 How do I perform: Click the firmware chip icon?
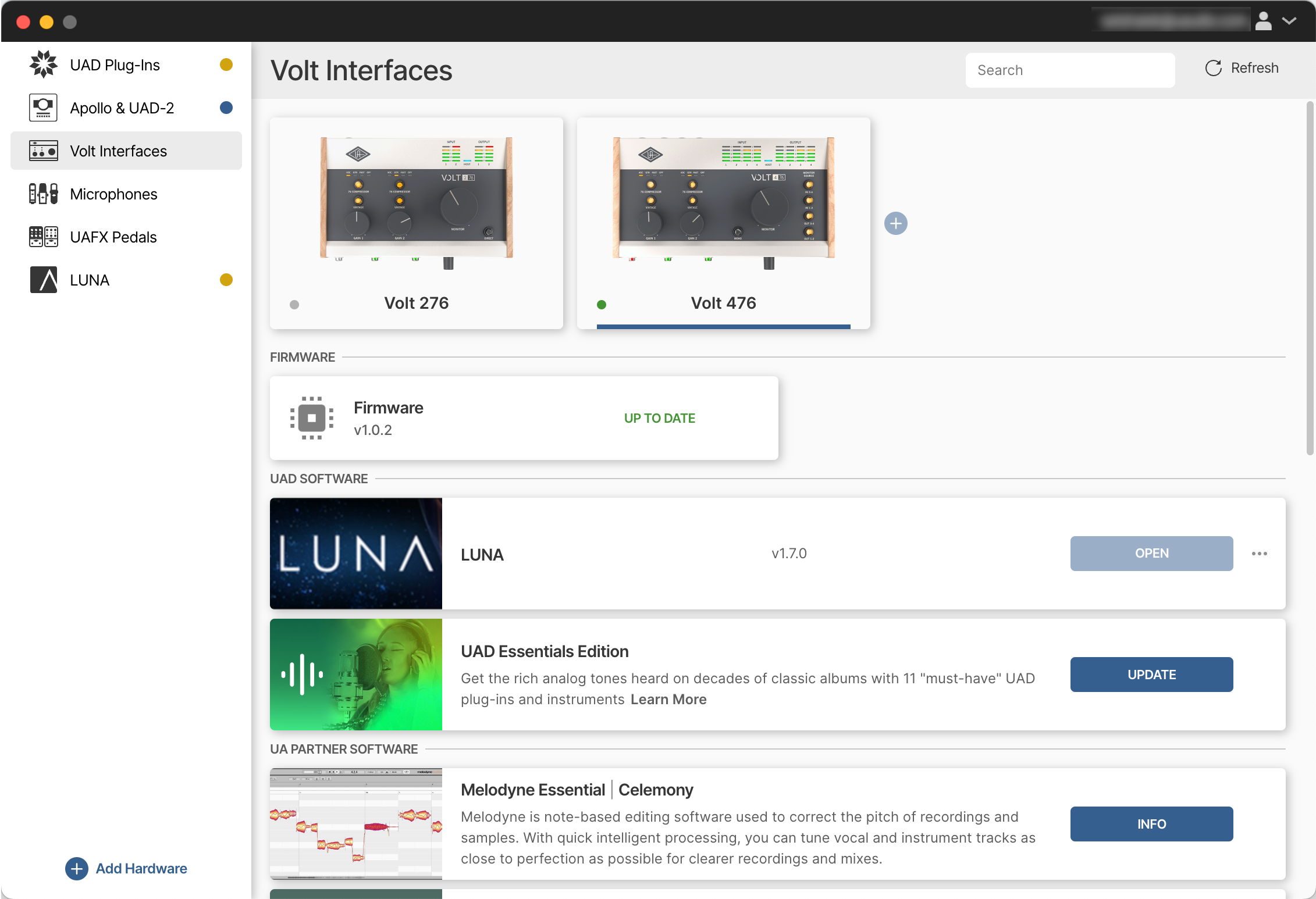[312, 418]
